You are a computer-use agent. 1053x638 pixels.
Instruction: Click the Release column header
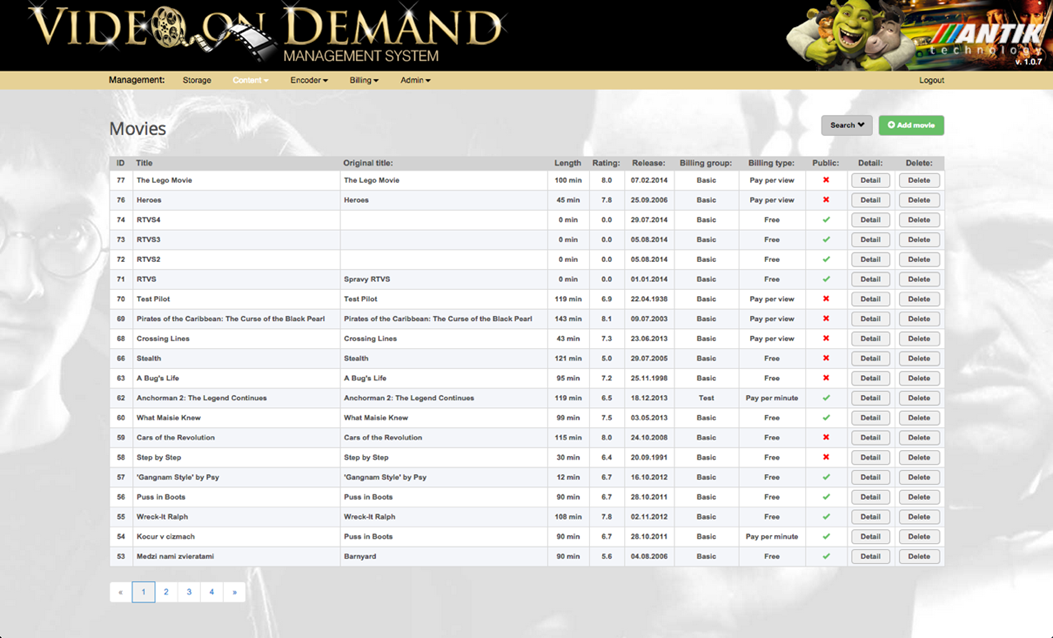648,163
